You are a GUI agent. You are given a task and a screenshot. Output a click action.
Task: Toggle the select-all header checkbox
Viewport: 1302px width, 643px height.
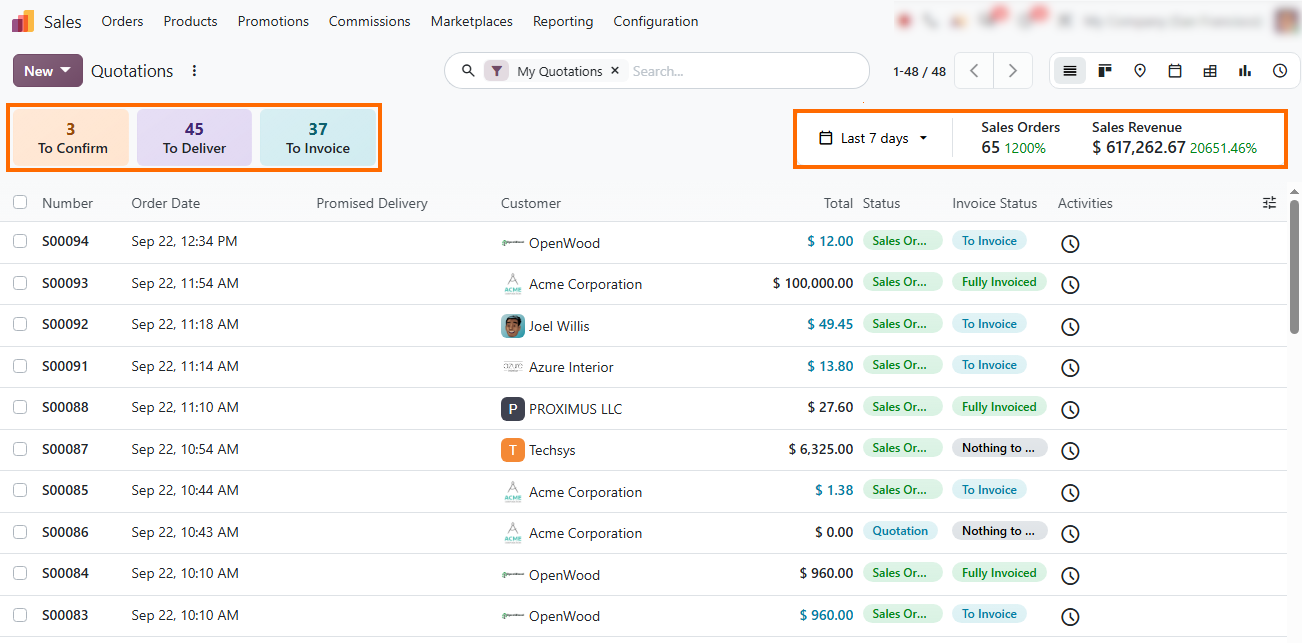click(20, 203)
